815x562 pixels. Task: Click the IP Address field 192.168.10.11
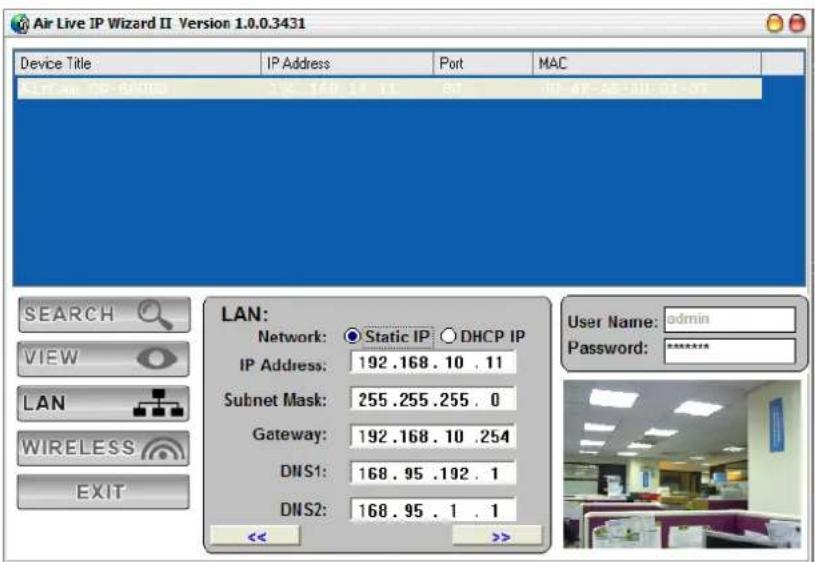point(433,362)
